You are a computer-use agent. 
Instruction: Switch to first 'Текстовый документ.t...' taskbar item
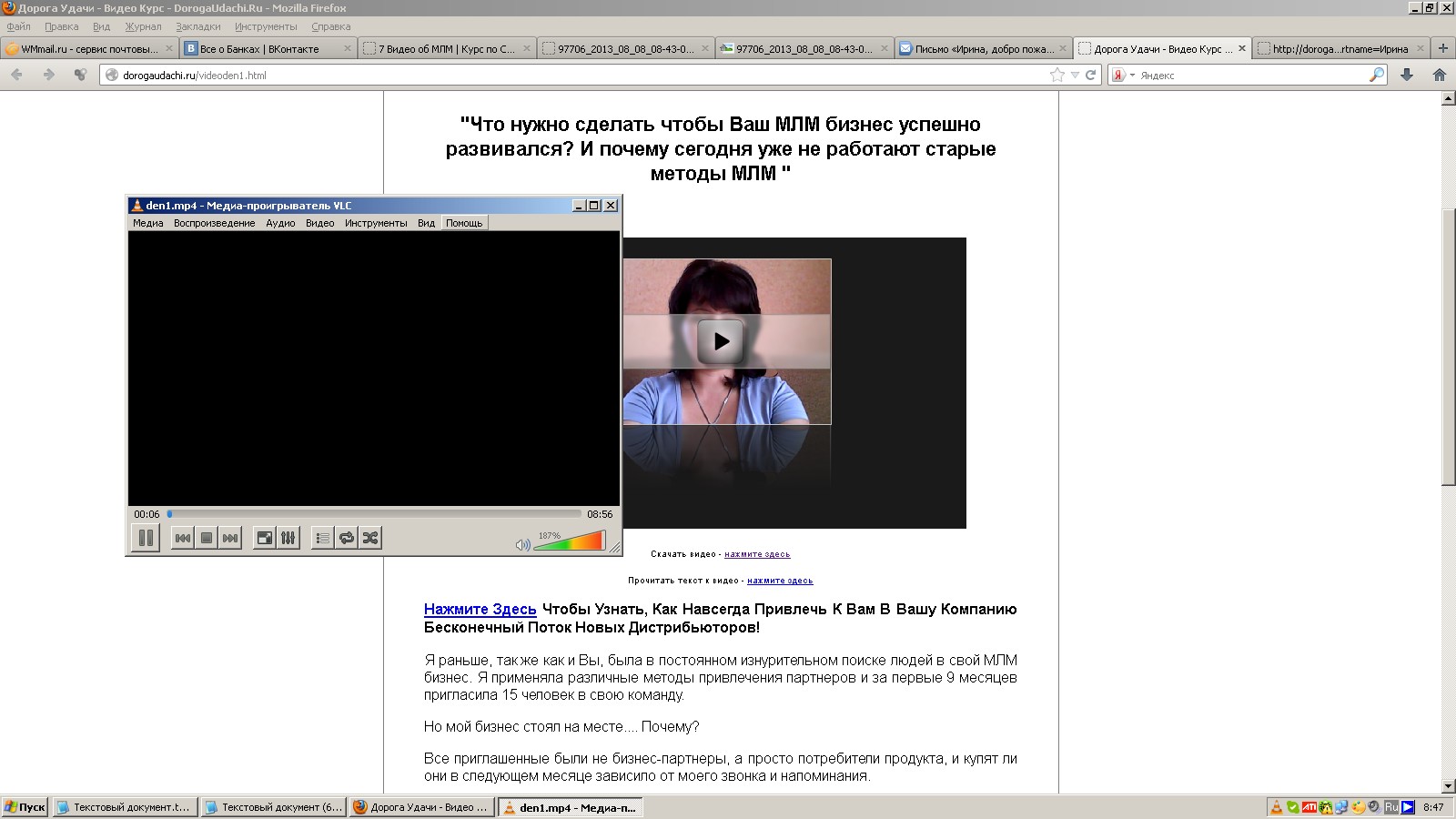[123, 807]
